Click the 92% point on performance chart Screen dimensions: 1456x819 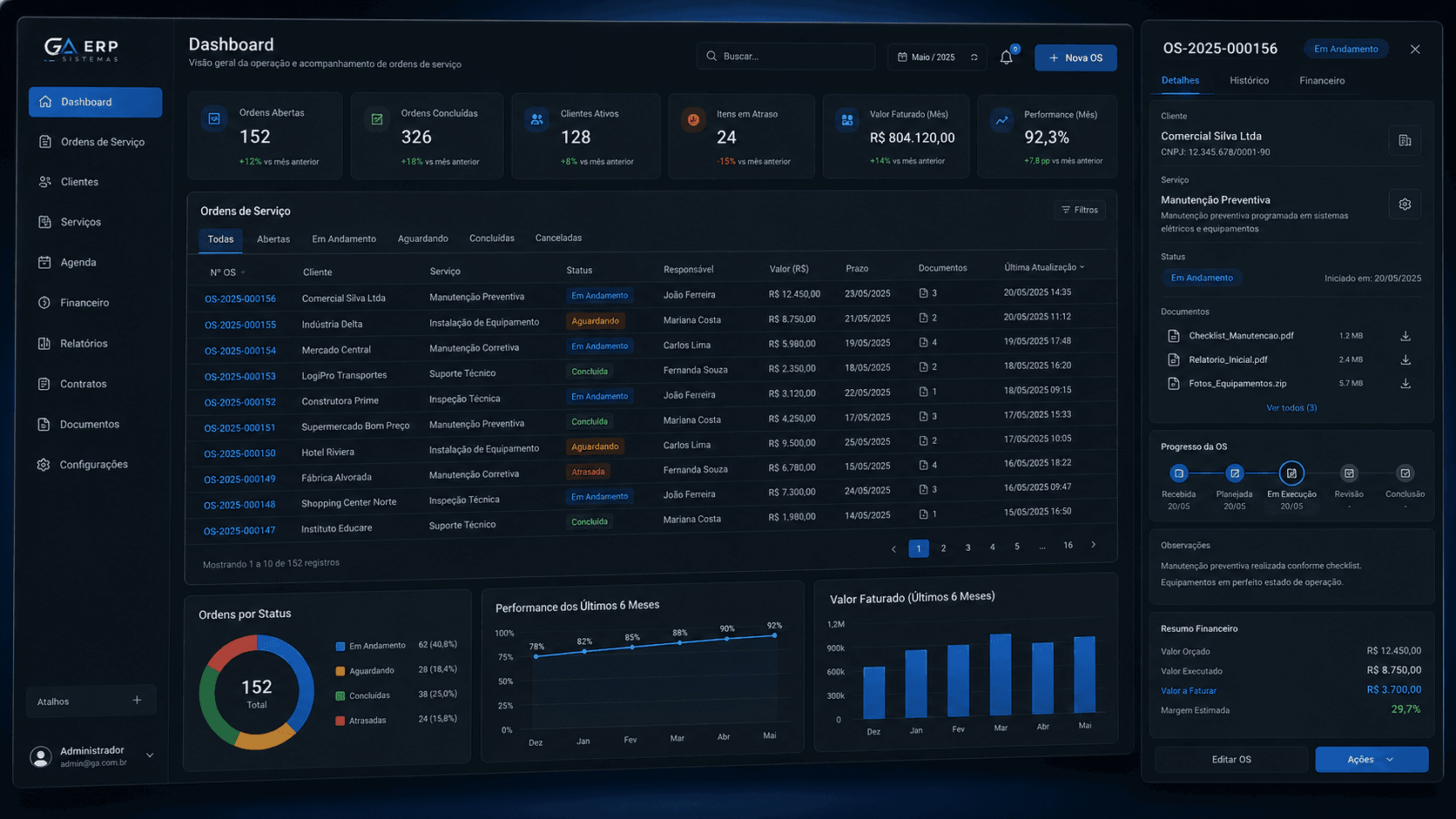(774, 635)
